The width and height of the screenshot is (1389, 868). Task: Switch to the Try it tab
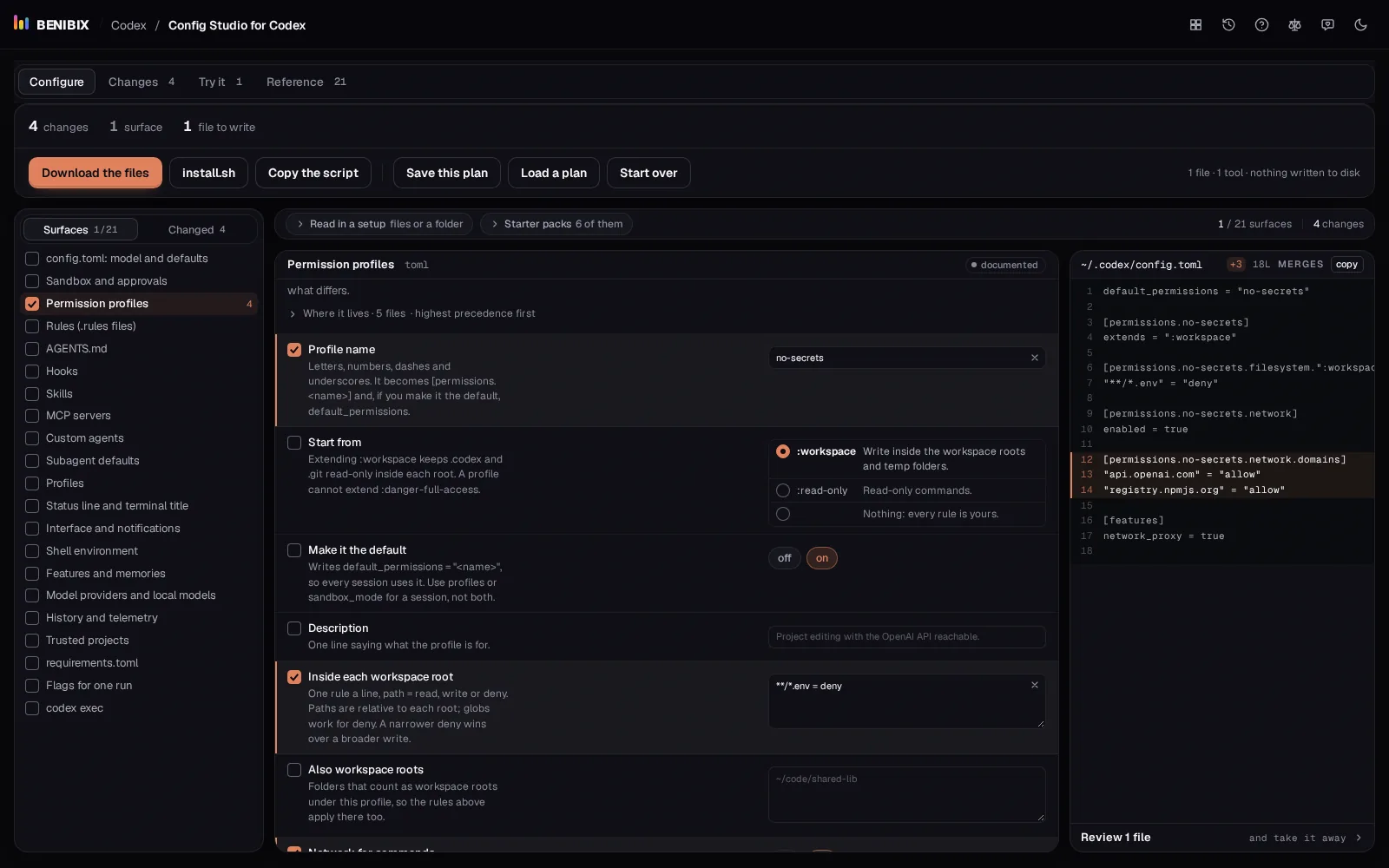coord(221,82)
